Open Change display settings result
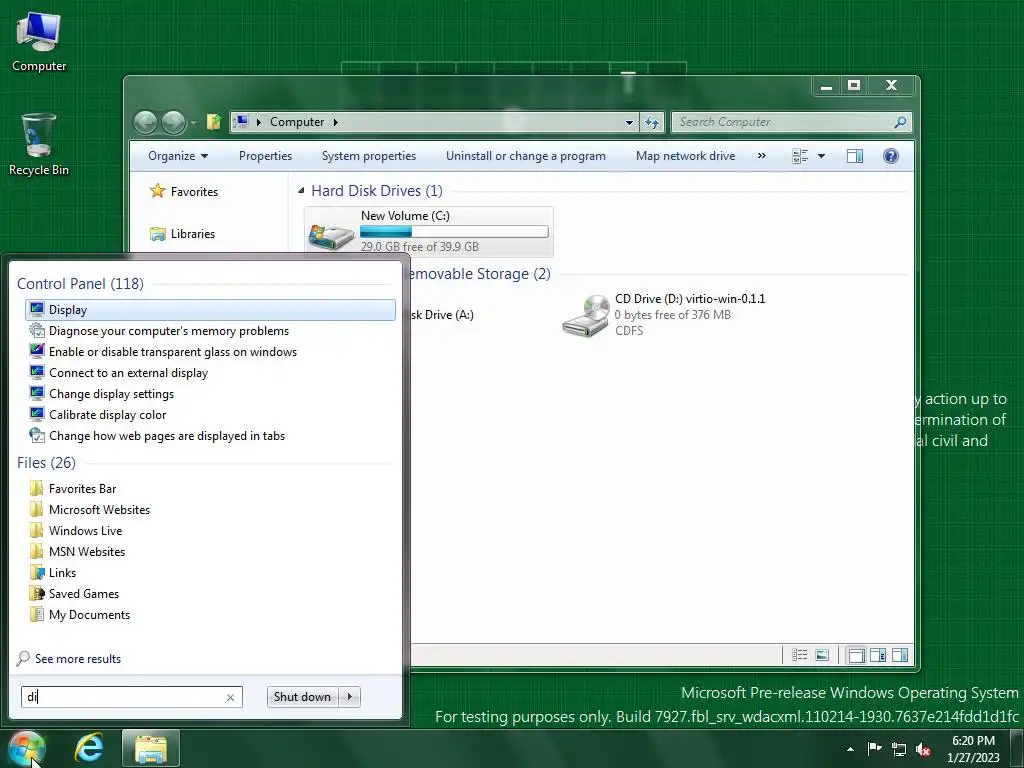This screenshot has width=1024, height=768. [x=111, y=394]
